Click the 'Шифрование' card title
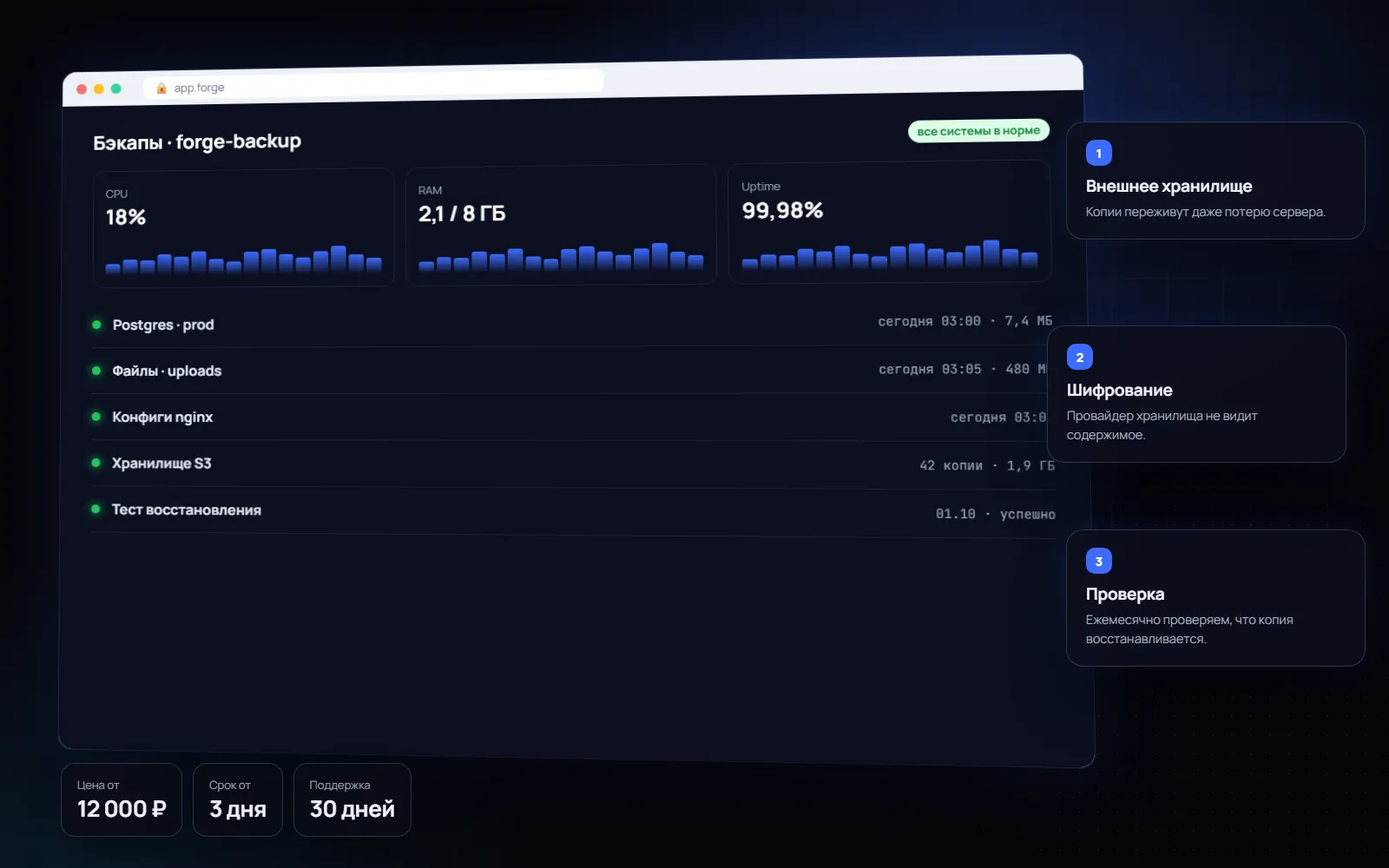This screenshot has width=1389, height=868. coord(1119,390)
